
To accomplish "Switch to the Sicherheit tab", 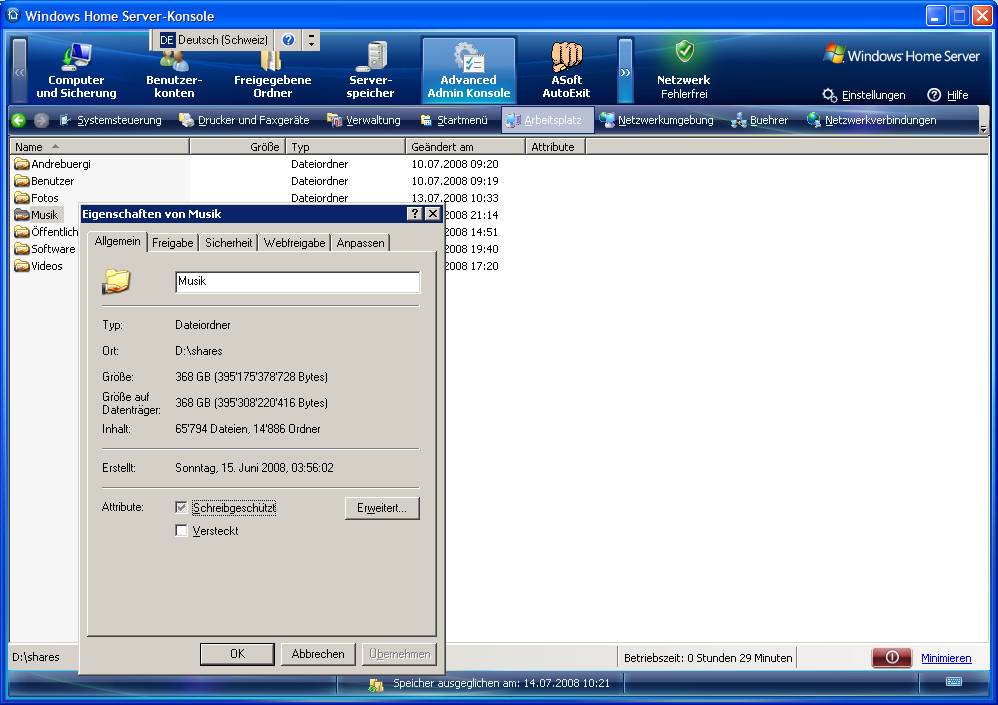I will [x=228, y=243].
